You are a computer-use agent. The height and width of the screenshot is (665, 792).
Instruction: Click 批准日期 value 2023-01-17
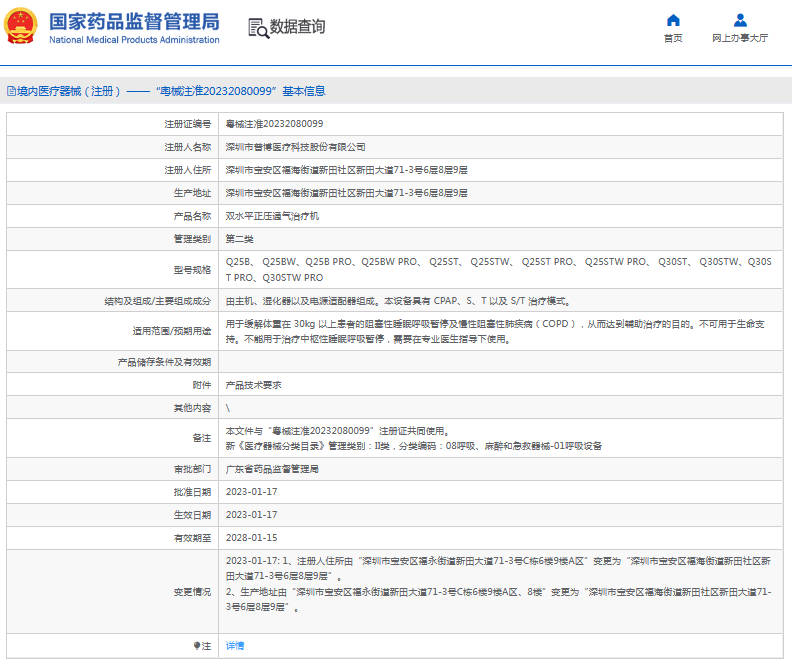[x=252, y=492]
